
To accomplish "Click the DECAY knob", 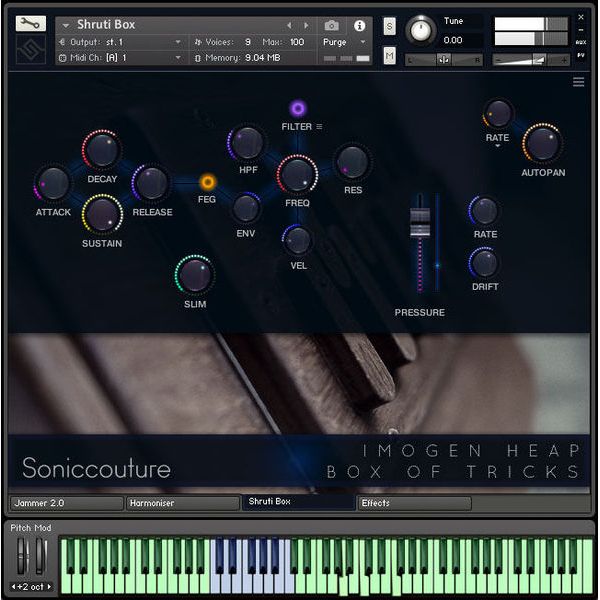I will click(x=102, y=149).
